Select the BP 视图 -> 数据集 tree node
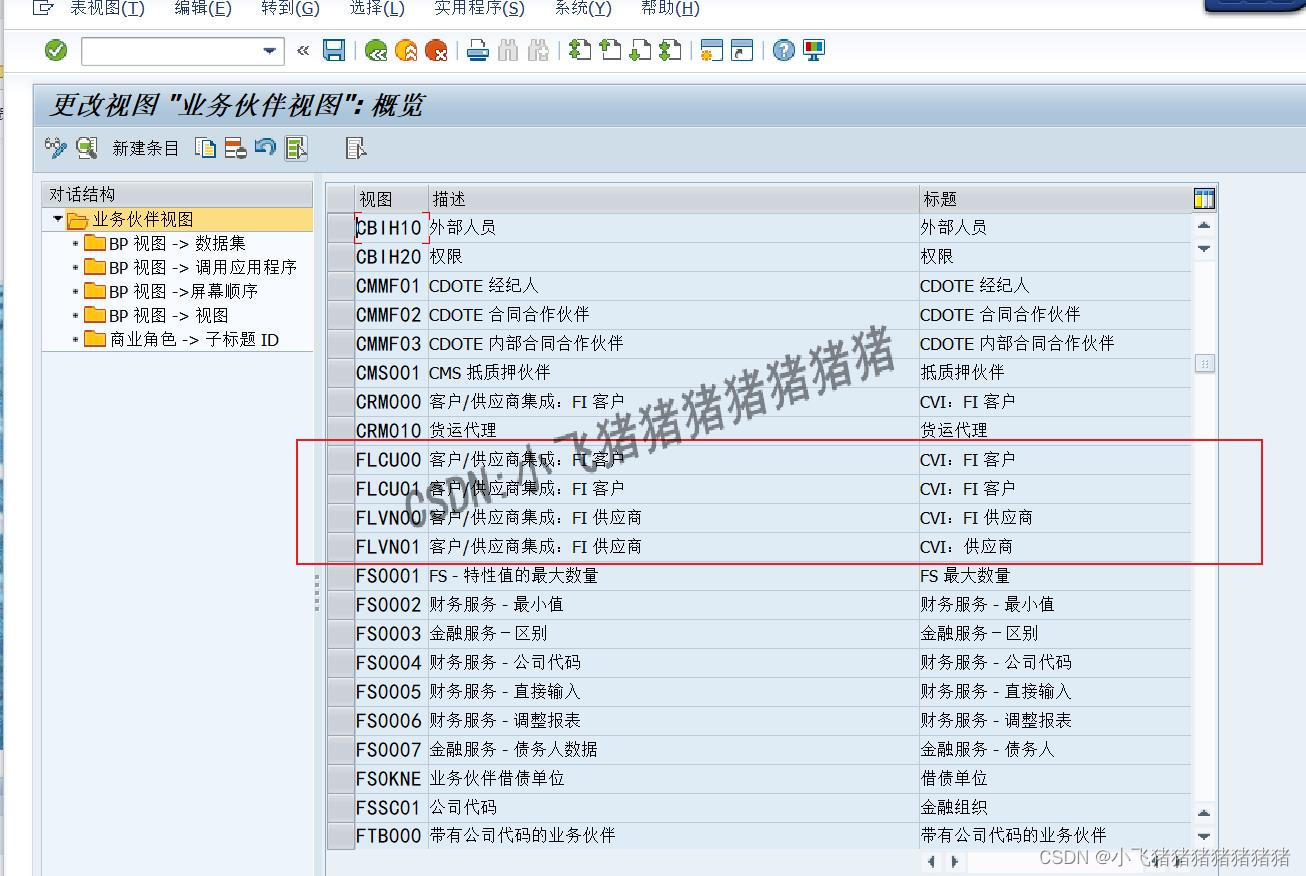Image resolution: width=1306 pixels, height=876 pixels. [x=177, y=243]
